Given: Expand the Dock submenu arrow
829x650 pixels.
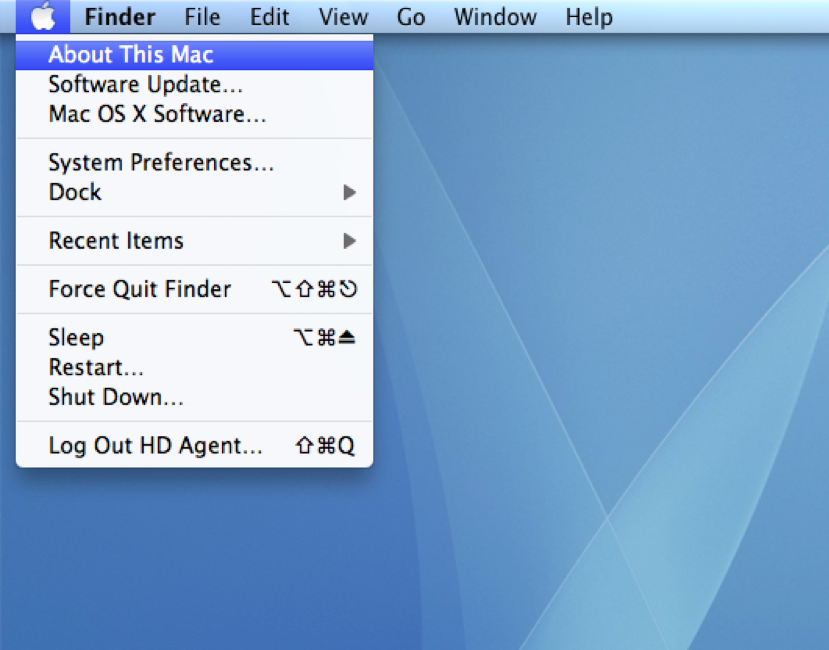Looking at the screenshot, I should (x=349, y=192).
